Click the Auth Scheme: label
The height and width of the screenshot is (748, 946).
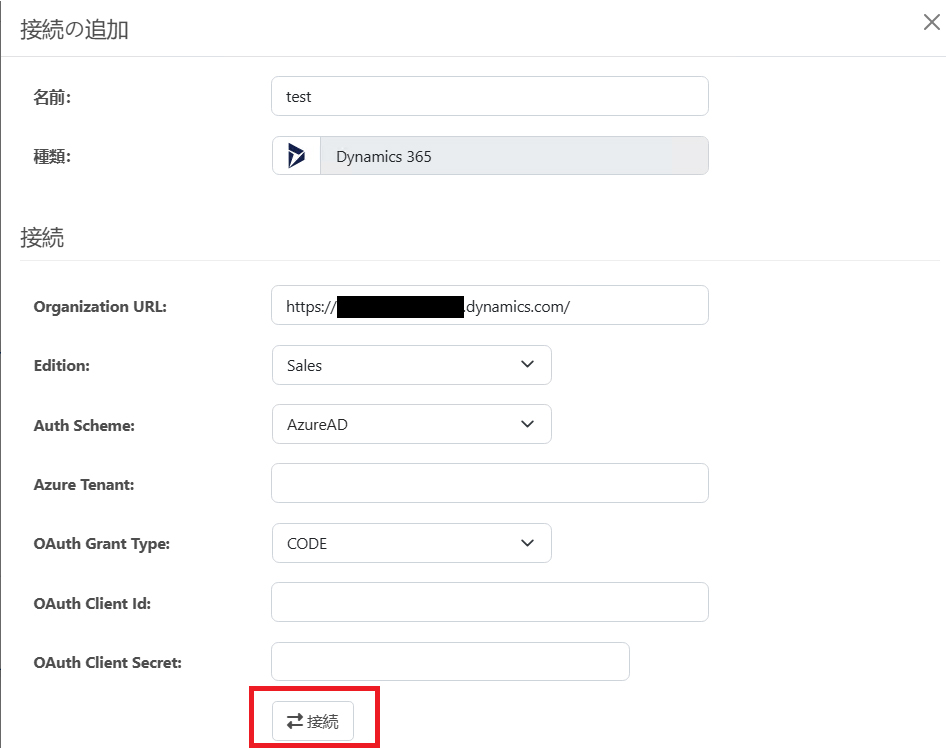(84, 425)
